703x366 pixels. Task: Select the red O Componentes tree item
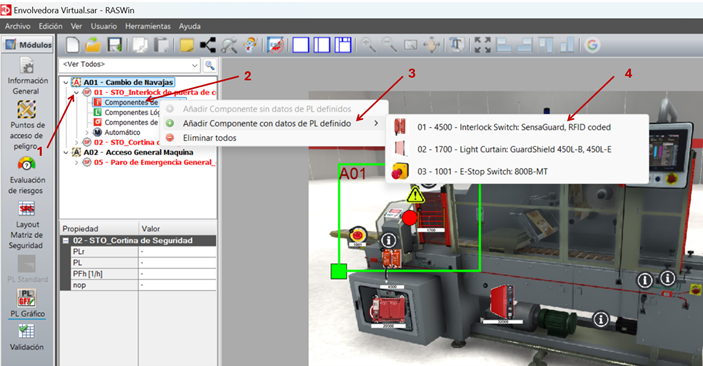pyautogui.click(x=126, y=122)
